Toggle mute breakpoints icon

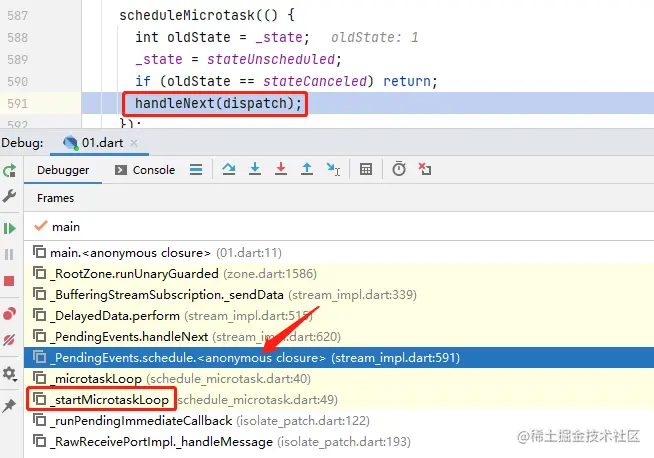pos(9,340)
